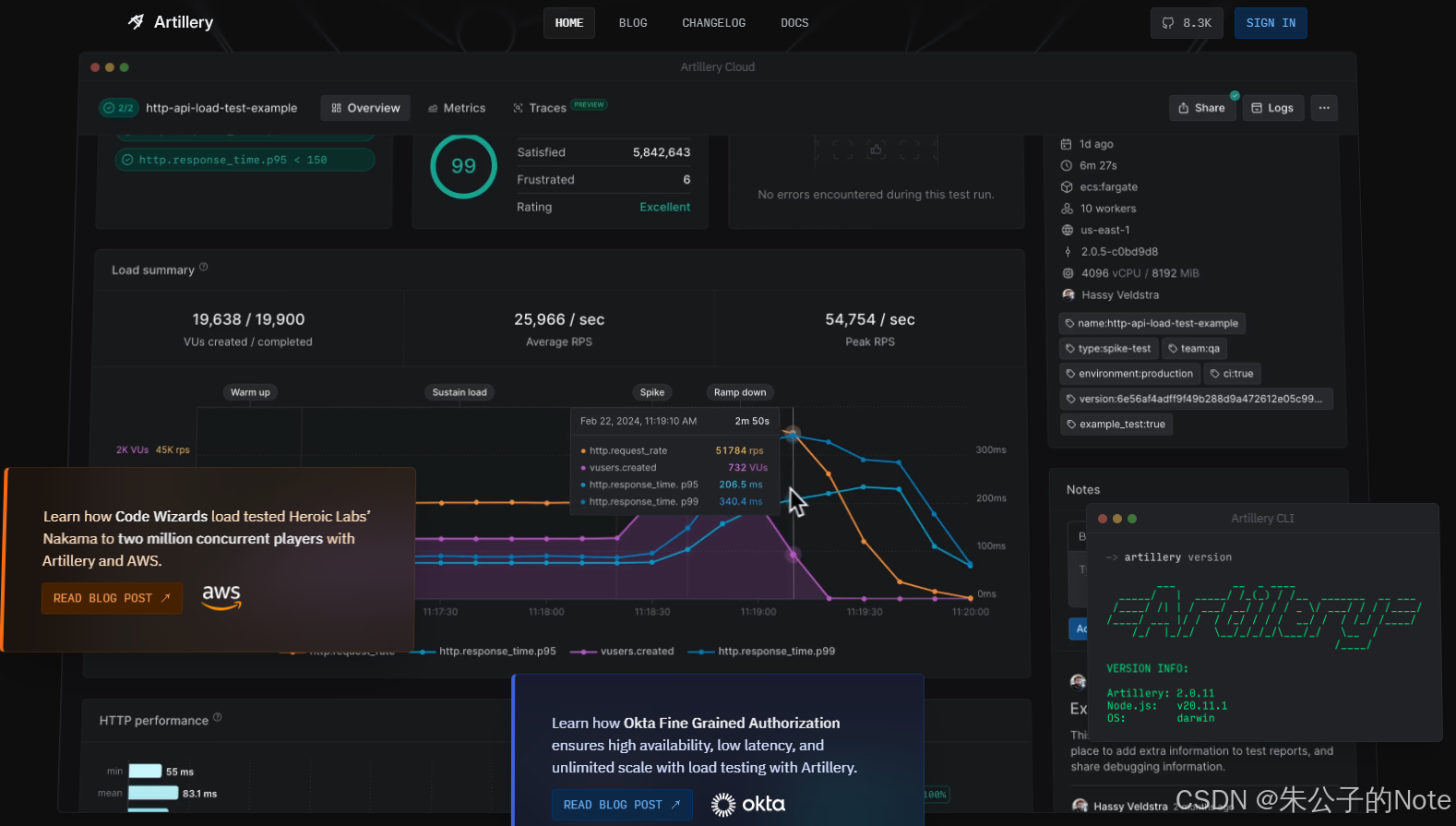Select the Spike phase marker
Image resolution: width=1456 pixels, height=826 pixels.
coord(652,392)
